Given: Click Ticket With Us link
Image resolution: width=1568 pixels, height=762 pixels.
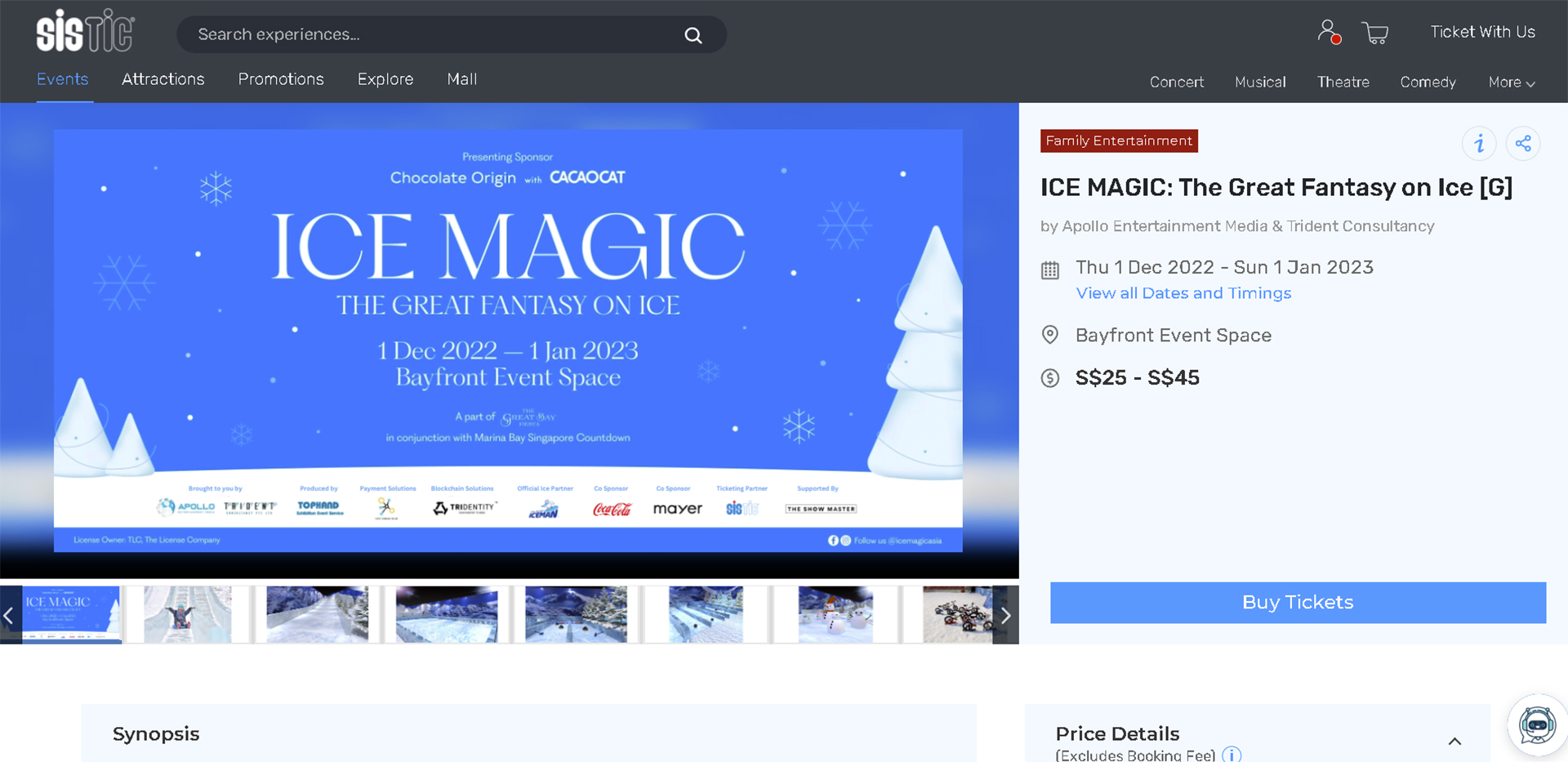Looking at the screenshot, I should [1482, 32].
